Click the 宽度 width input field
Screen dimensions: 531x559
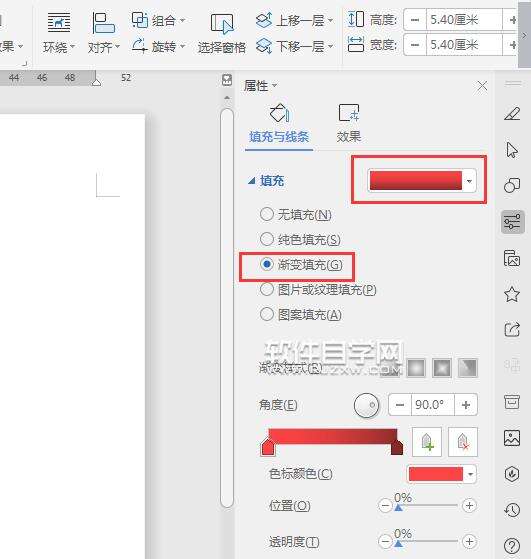[464, 45]
